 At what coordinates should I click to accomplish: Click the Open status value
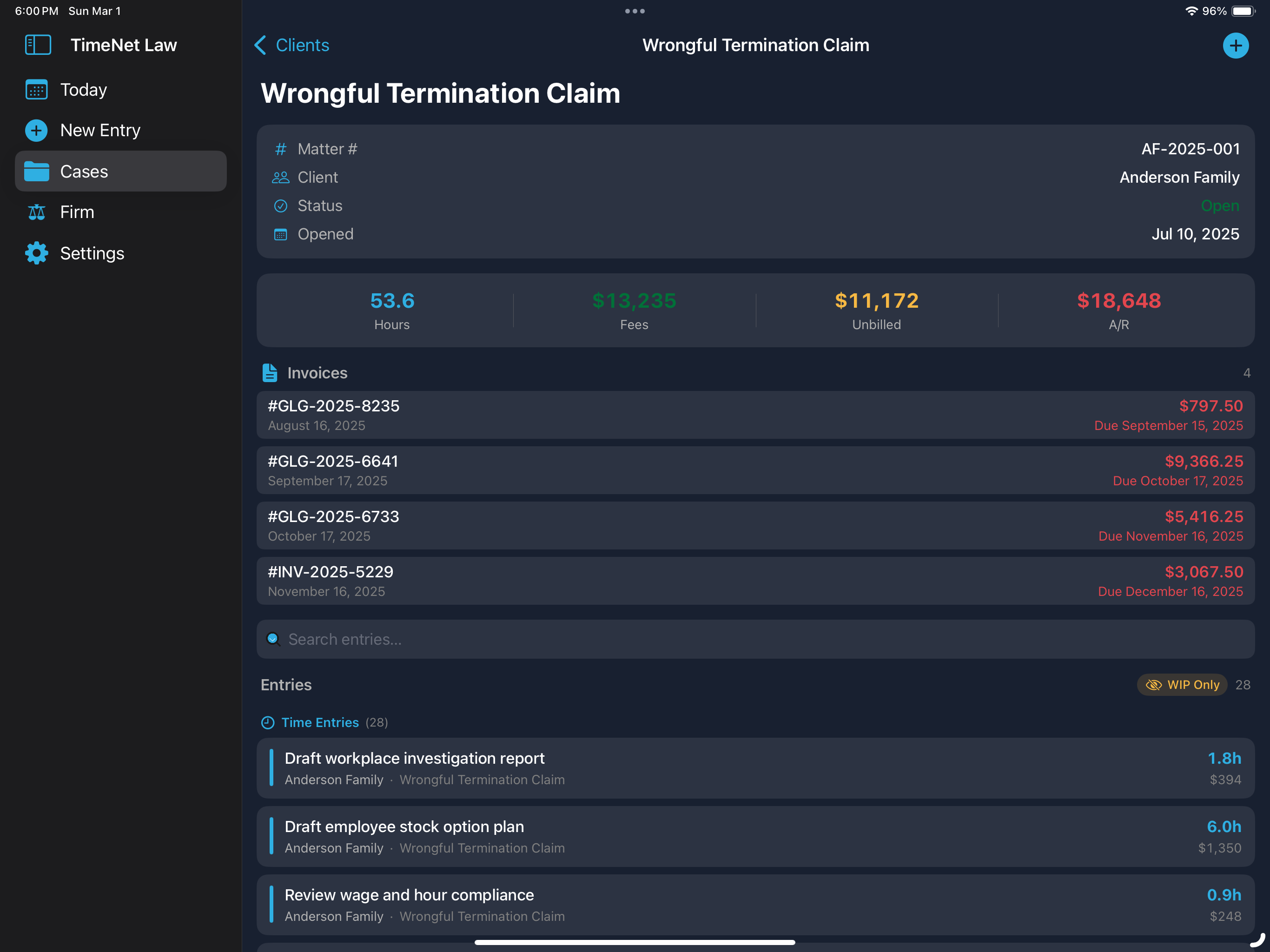click(1220, 205)
